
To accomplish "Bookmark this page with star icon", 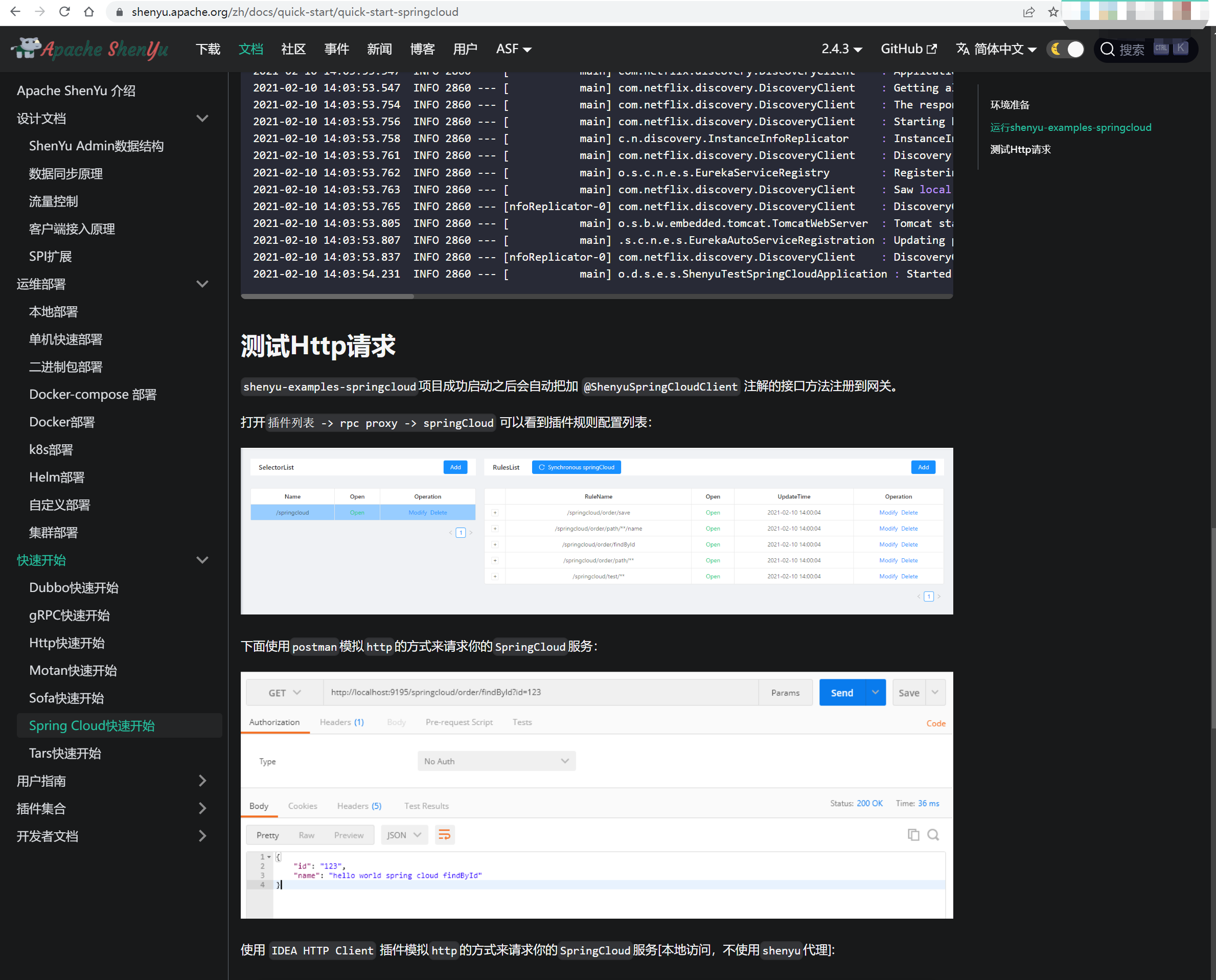I will tap(1053, 12).
